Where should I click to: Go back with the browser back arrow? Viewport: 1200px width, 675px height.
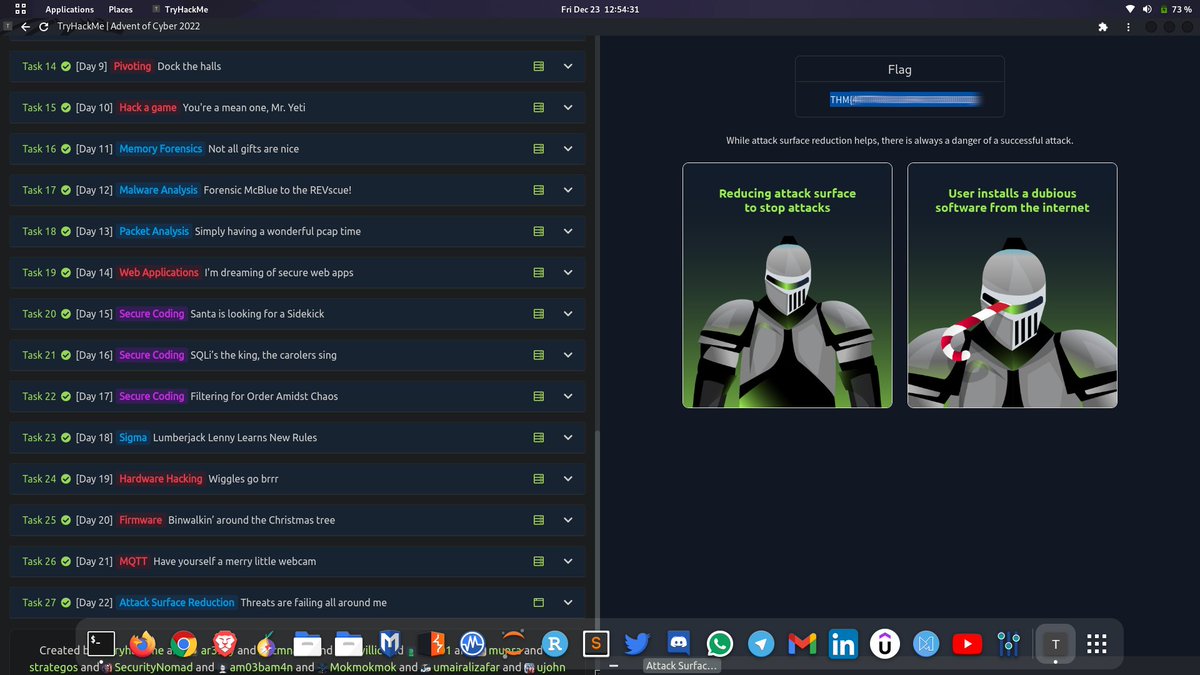(25, 27)
